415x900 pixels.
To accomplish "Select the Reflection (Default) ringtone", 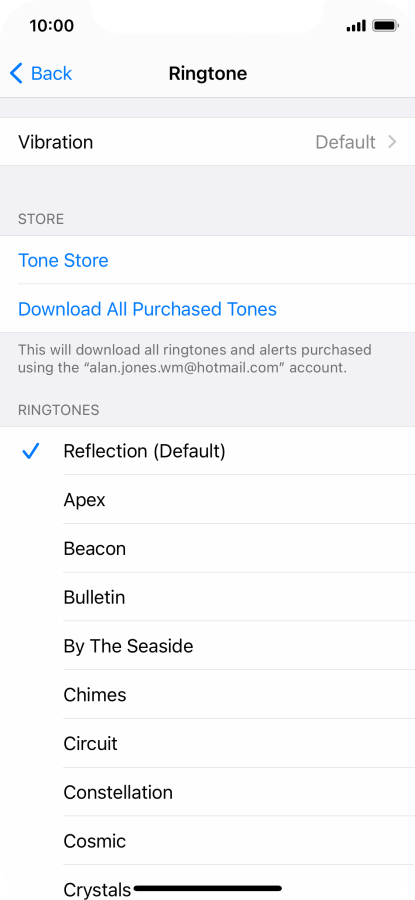I will point(207,451).
